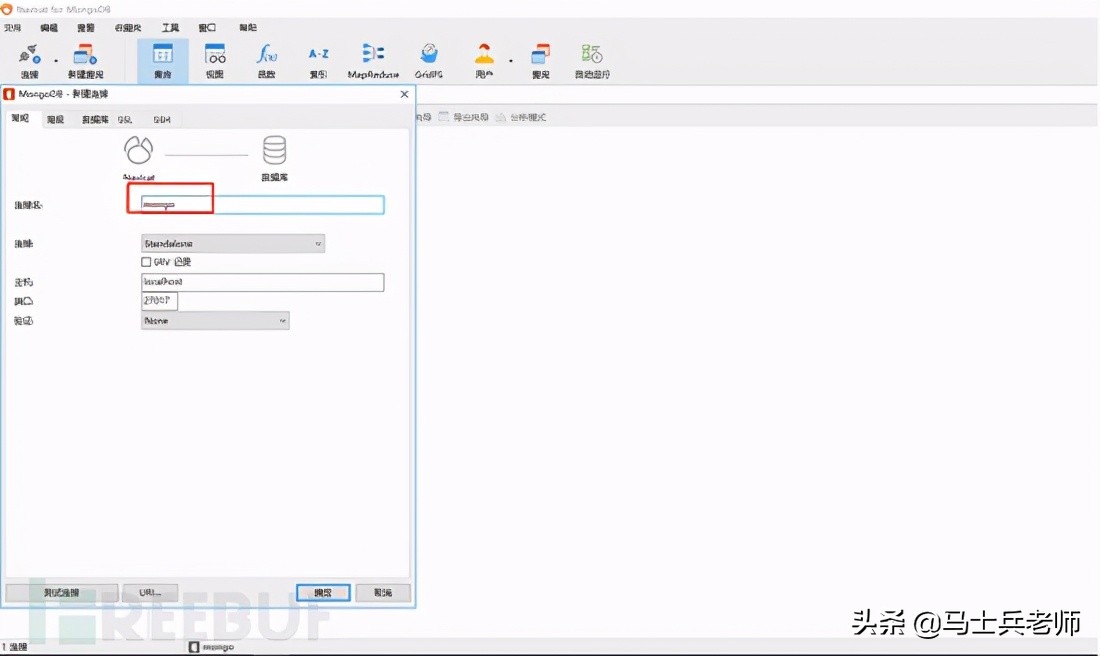Open the authentication dropdown showing None

[215, 321]
